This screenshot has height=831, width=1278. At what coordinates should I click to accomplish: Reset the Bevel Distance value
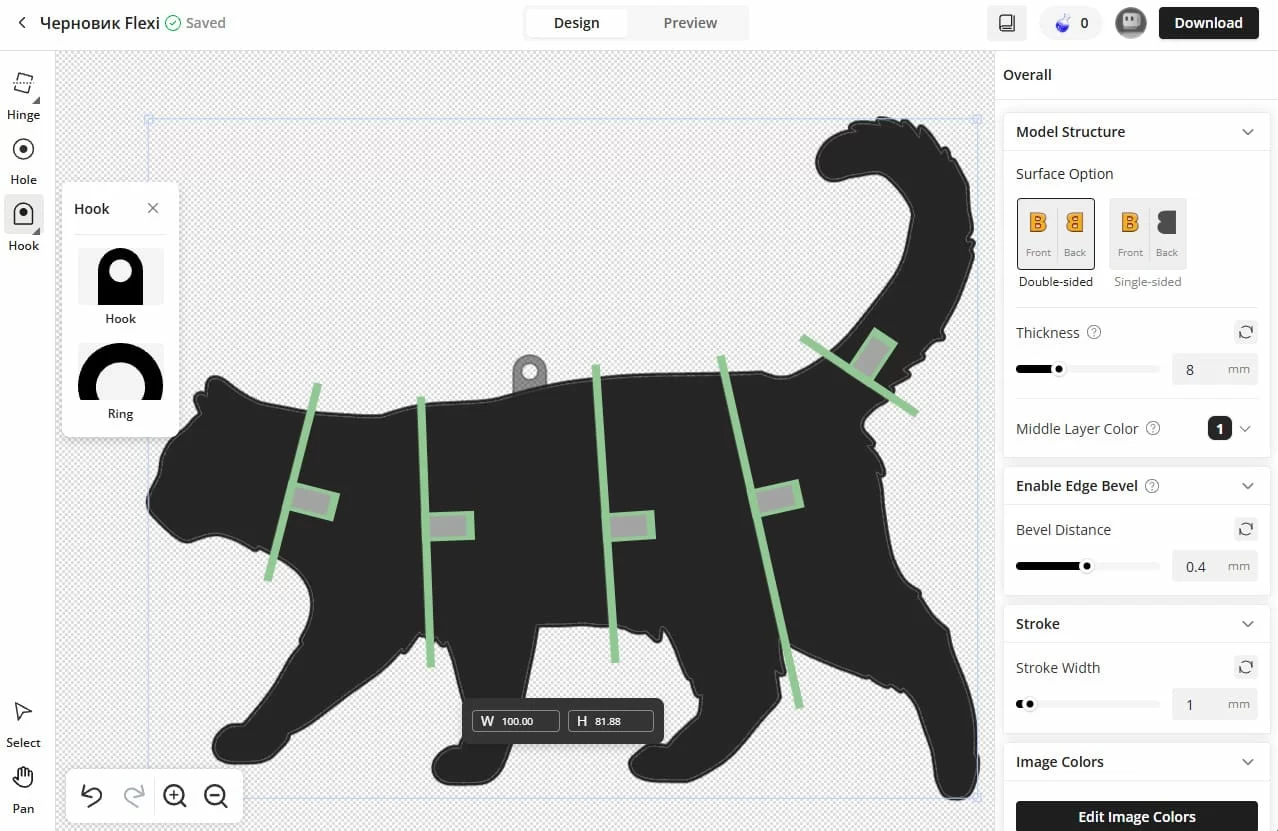1245,529
